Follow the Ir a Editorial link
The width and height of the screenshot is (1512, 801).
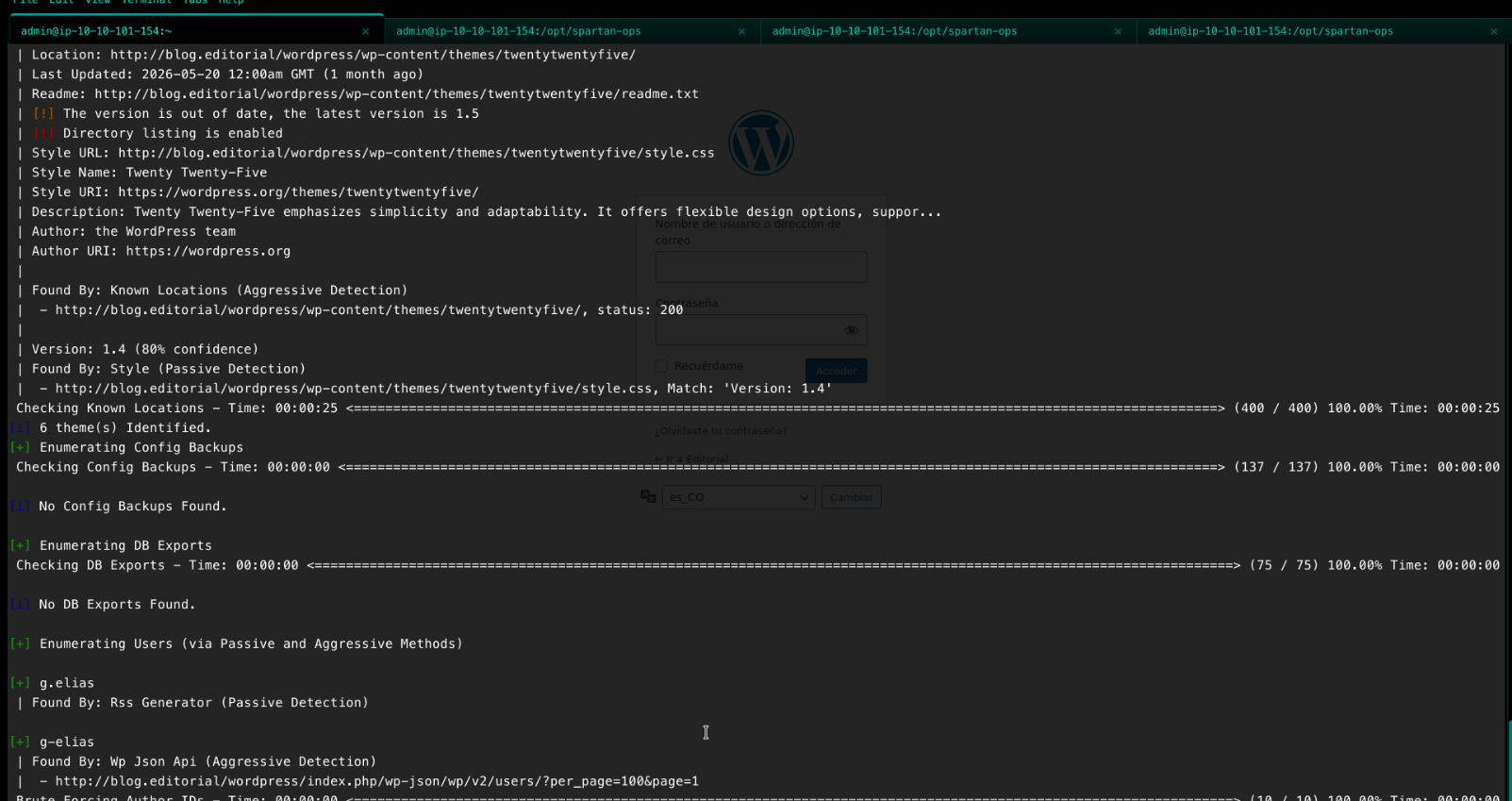point(691,459)
